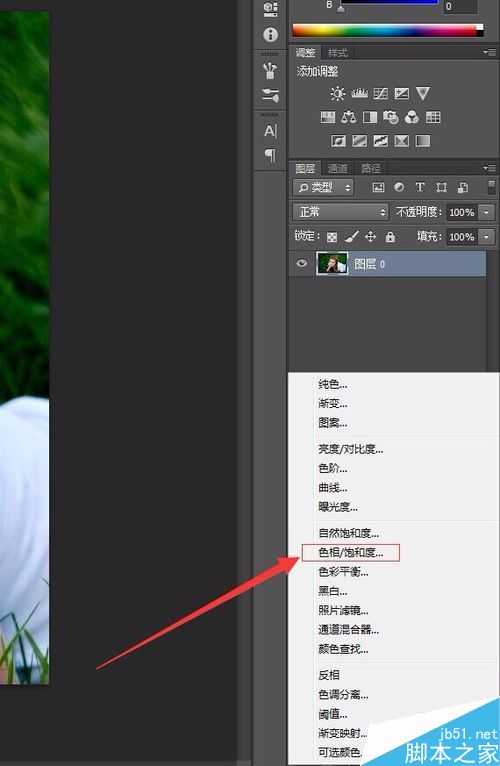This screenshot has height=766, width=500.
Task: Choose 自然饱和度... menu entry
Action: [x=348, y=533]
